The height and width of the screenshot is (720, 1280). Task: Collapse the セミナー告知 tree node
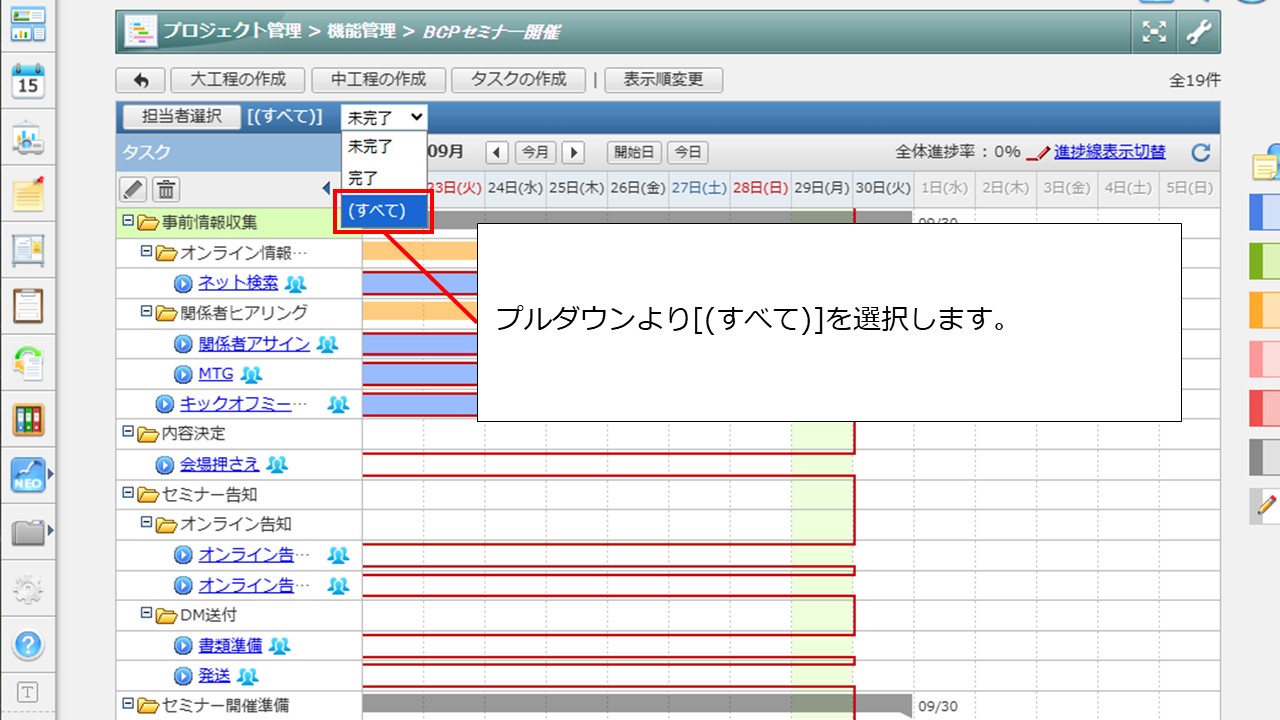tap(127, 492)
